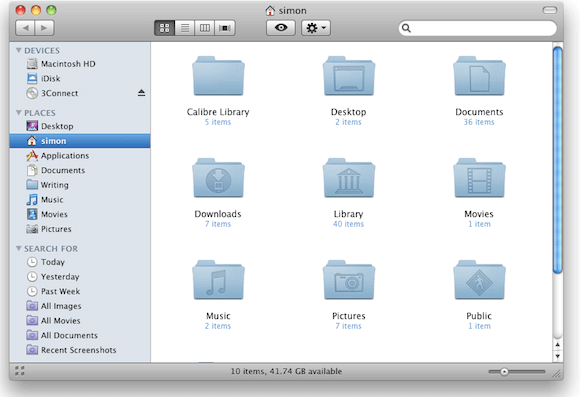The height and width of the screenshot is (397, 580).
Task: Click the "10 items, 41.74 GB available" status
Action: click(x=286, y=371)
